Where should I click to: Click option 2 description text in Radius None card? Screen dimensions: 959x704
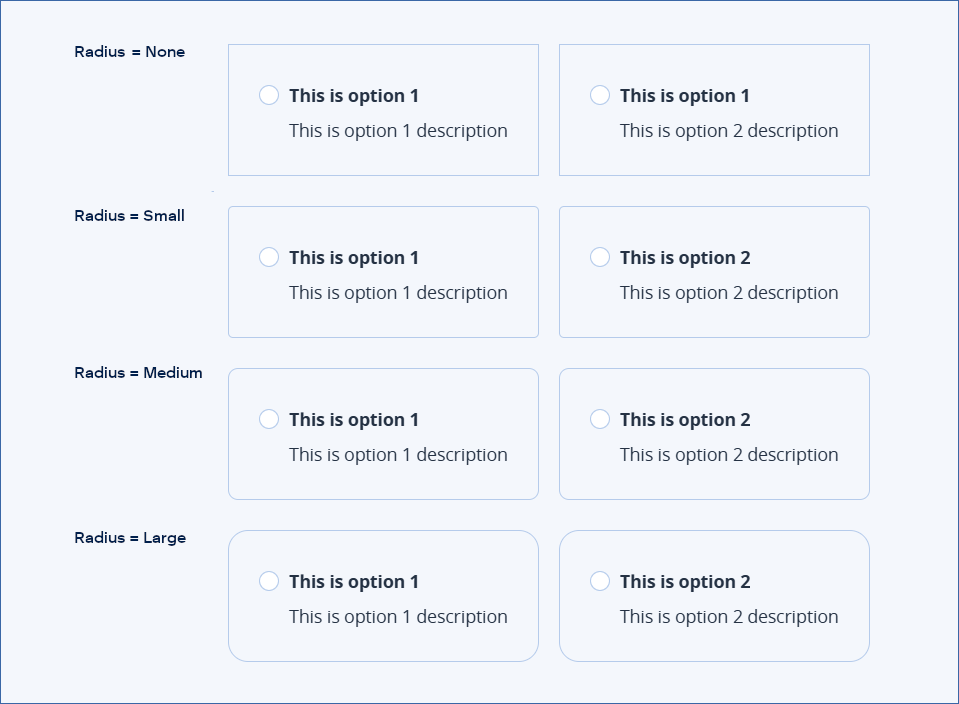pyautogui.click(x=729, y=131)
